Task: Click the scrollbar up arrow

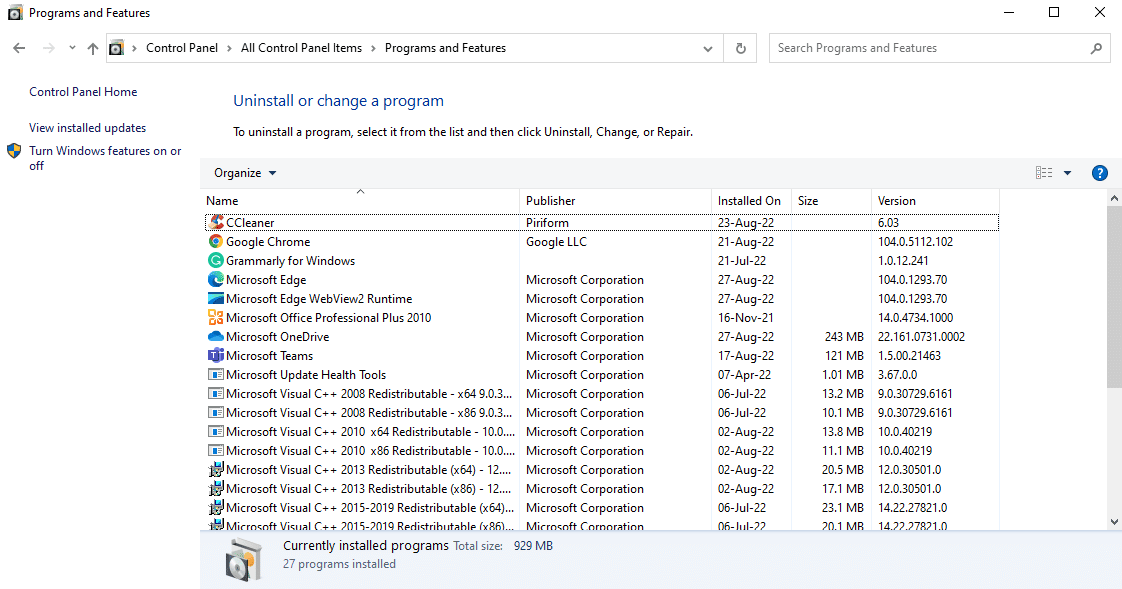Action: coord(1113,198)
